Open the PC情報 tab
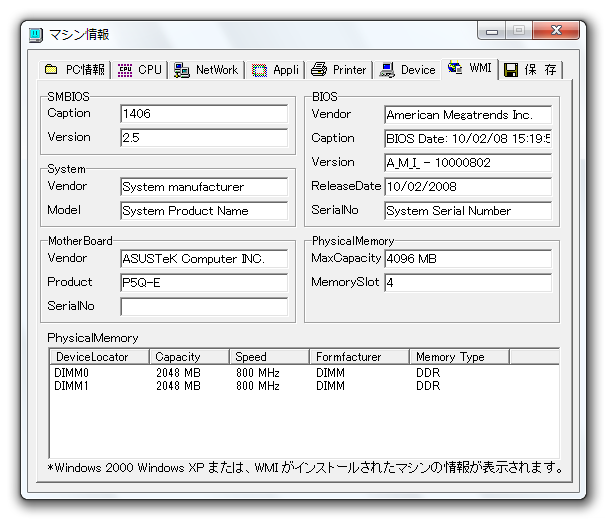This screenshot has height=523, width=608. click(75, 70)
